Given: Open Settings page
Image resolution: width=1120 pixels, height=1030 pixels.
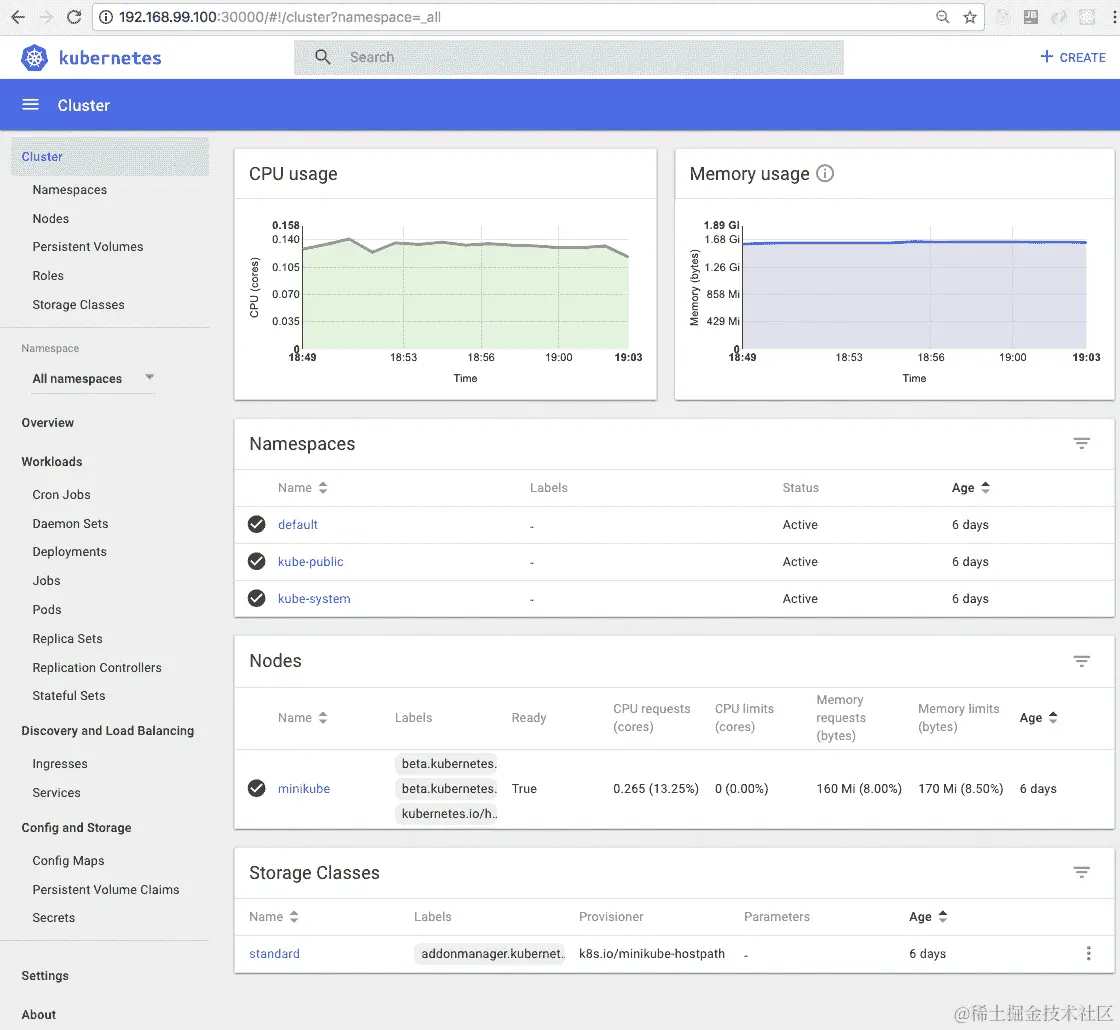Looking at the screenshot, I should [x=45, y=976].
